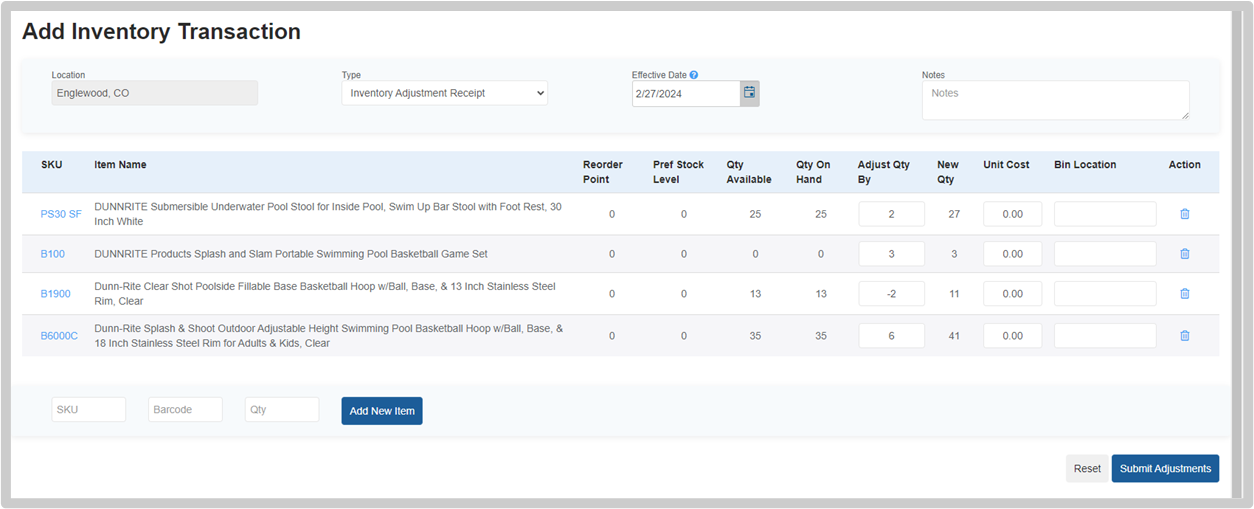Screen dimensions: 1254x509
Task: Remove the B6000C row using trash icon
Action: click(x=1185, y=336)
